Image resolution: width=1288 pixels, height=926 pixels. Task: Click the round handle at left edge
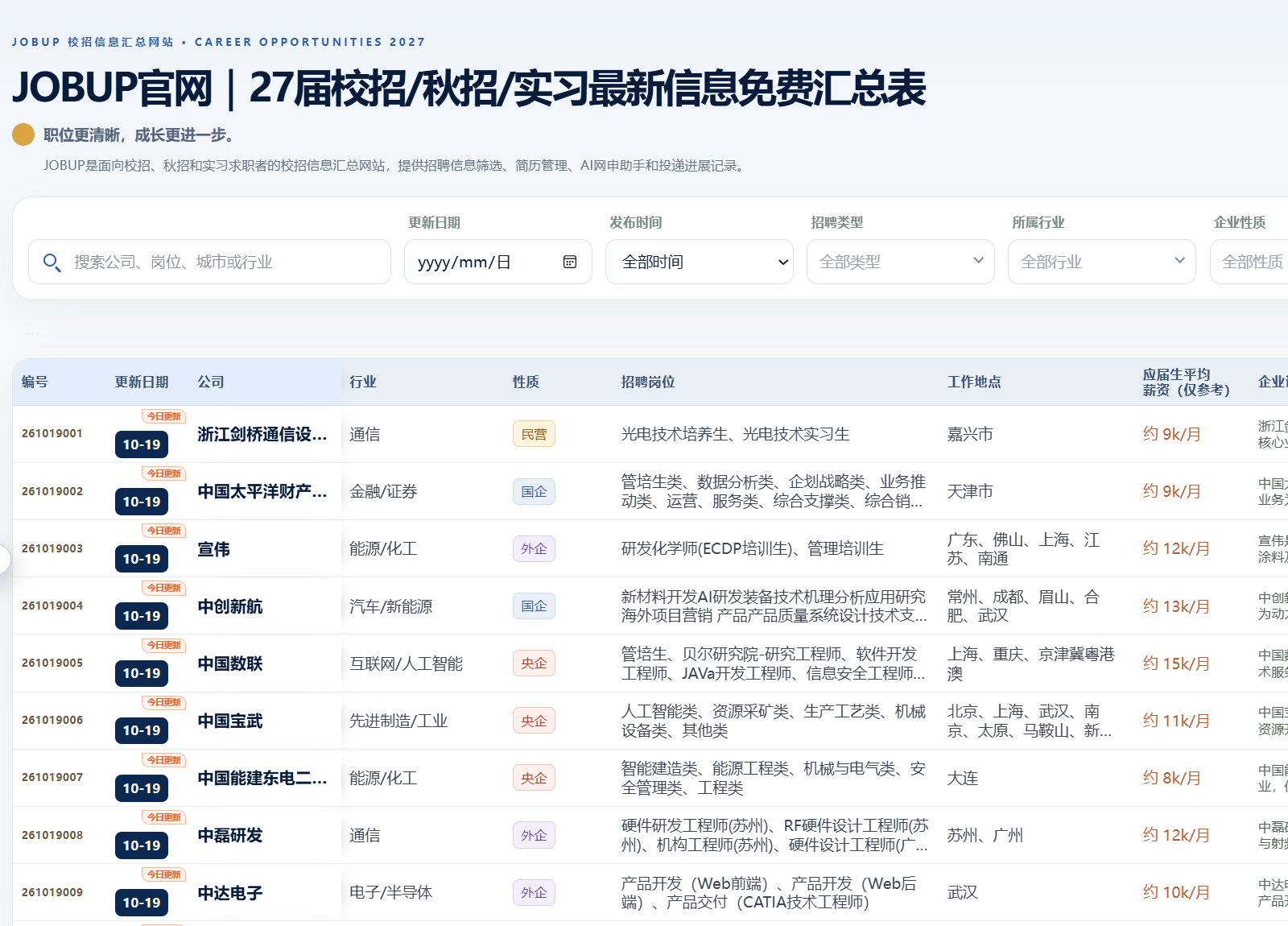point(2,559)
